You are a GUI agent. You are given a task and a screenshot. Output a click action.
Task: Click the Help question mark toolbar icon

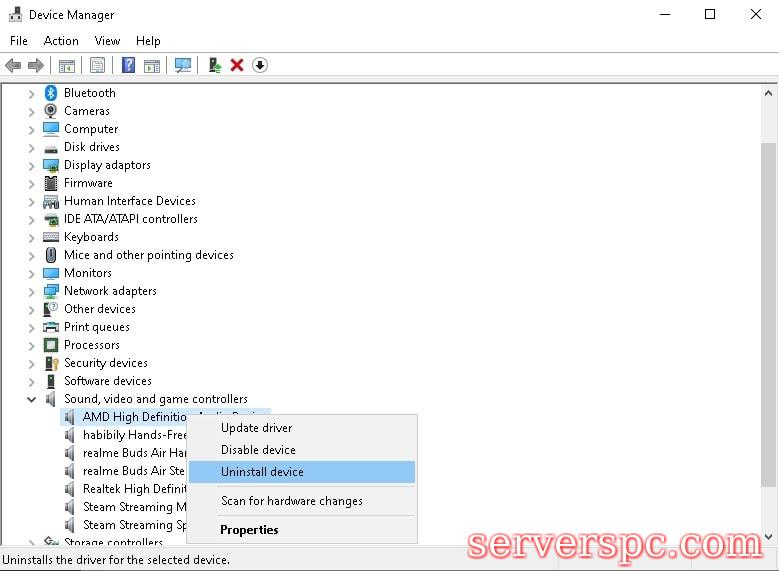click(128, 65)
